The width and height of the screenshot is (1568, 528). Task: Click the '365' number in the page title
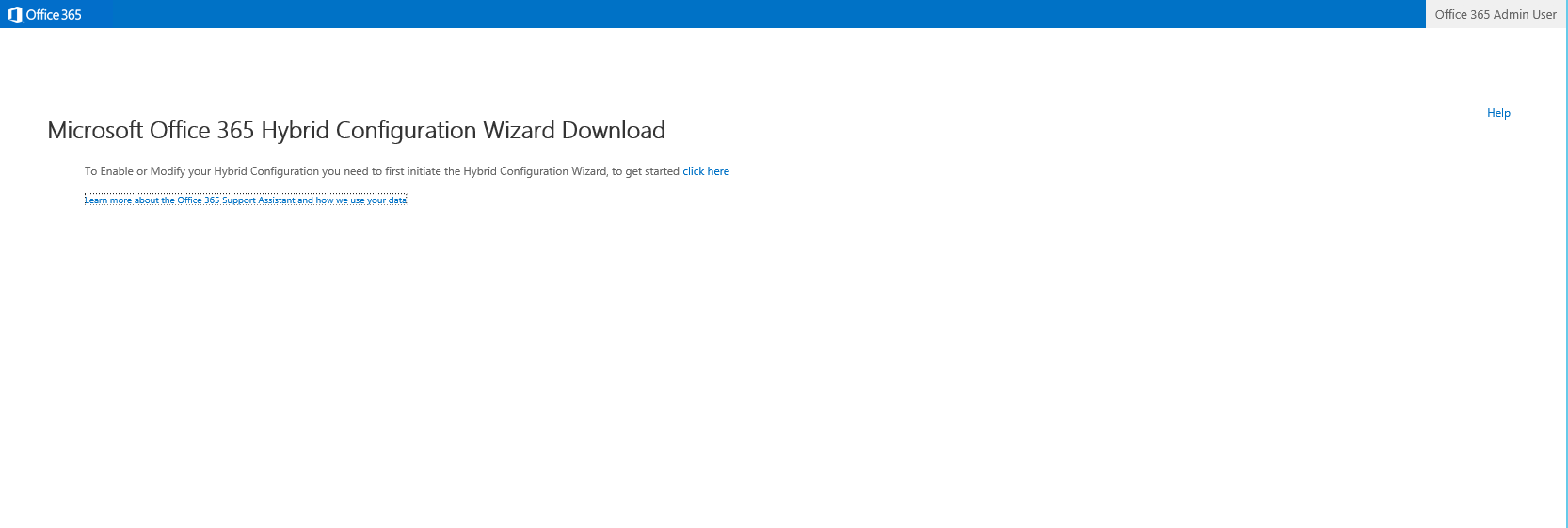click(x=236, y=130)
